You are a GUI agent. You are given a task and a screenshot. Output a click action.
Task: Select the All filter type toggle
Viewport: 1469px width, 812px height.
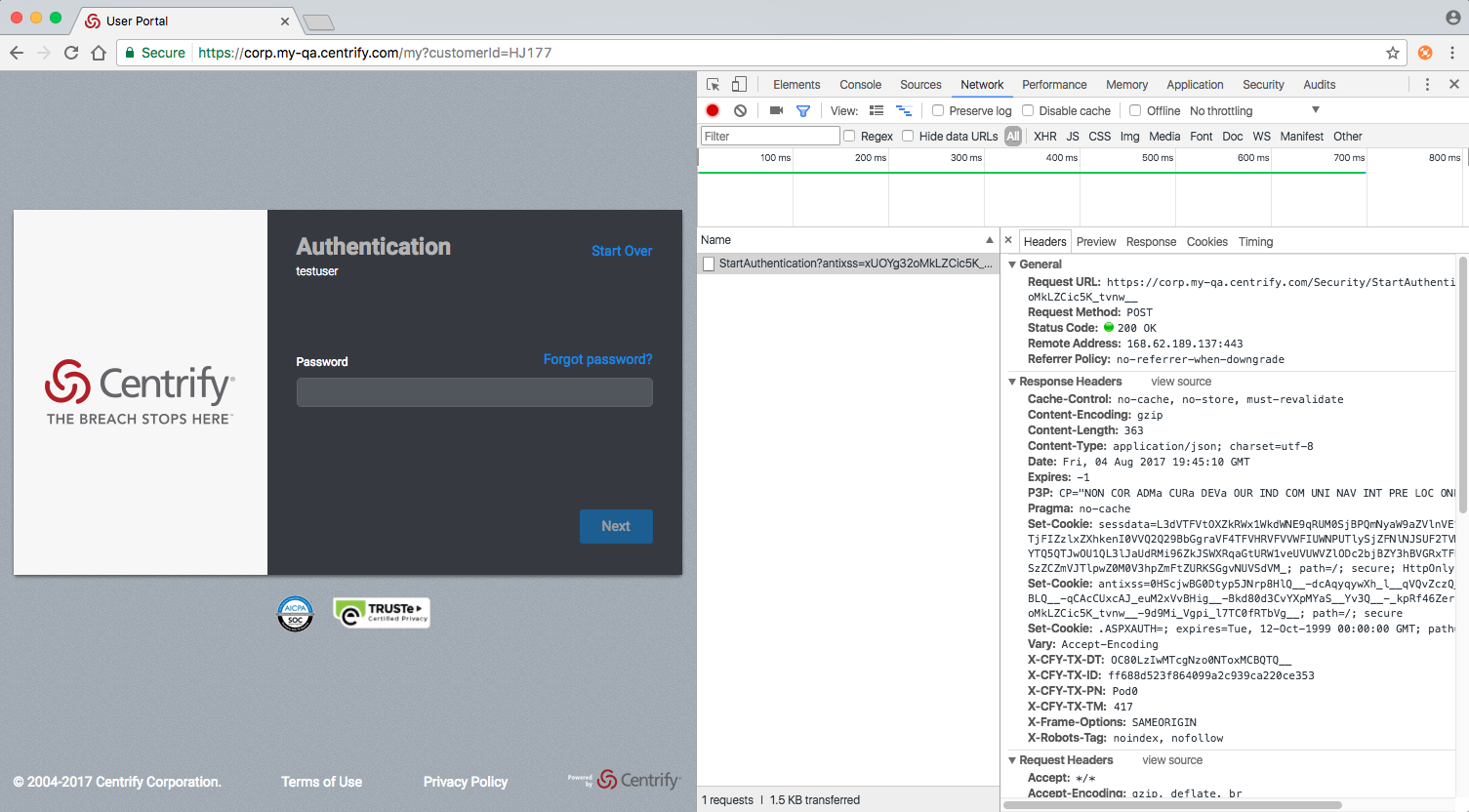[x=1013, y=137]
